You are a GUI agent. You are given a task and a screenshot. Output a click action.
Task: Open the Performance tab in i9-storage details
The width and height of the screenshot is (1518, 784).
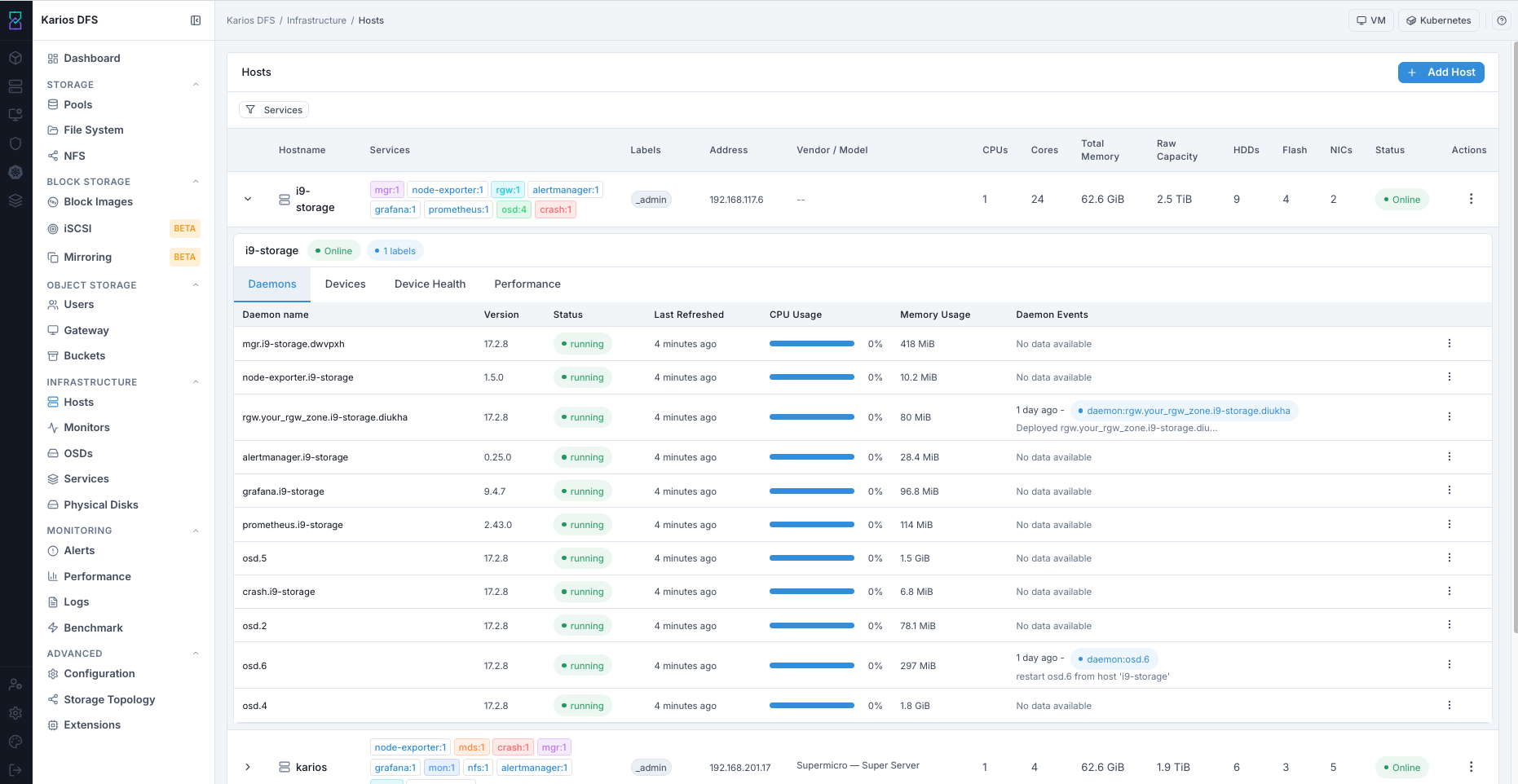pos(527,284)
